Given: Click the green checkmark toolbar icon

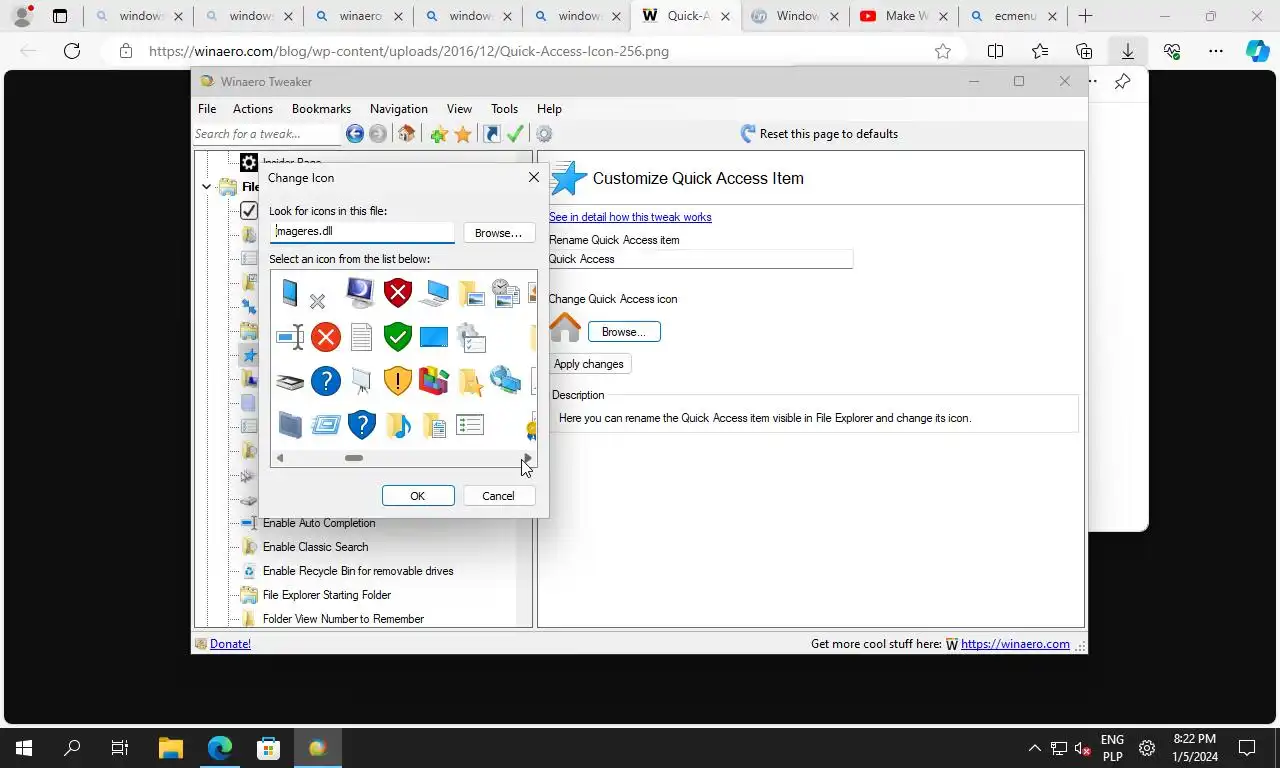Looking at the screenshot, I should point(516,134).
